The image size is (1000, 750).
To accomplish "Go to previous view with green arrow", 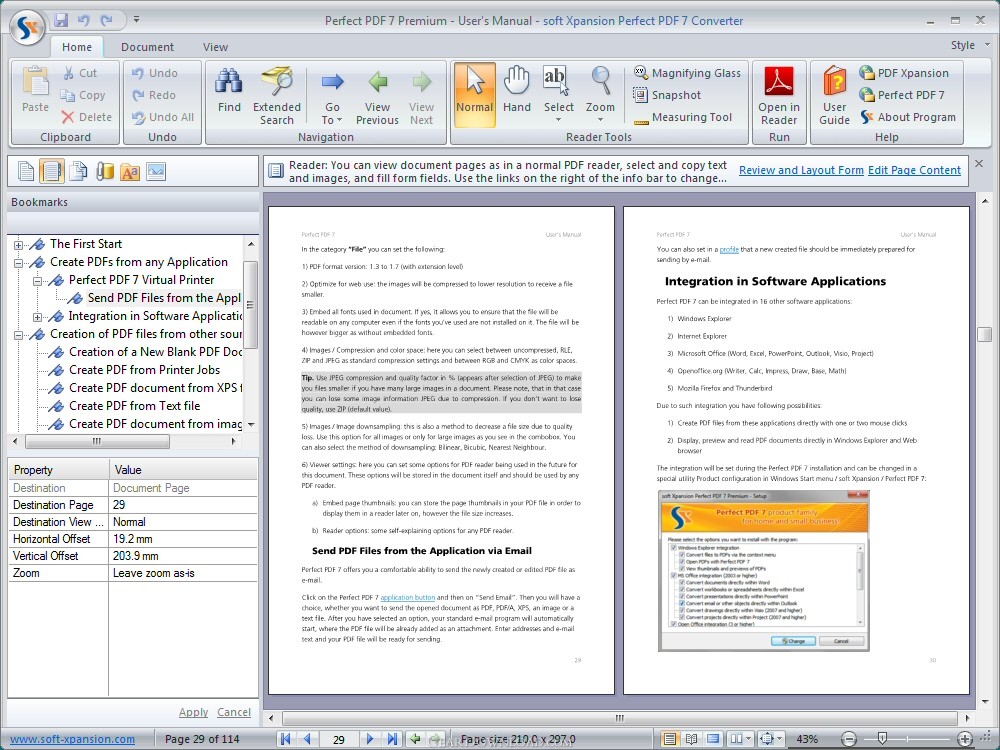I will (377, 96).
